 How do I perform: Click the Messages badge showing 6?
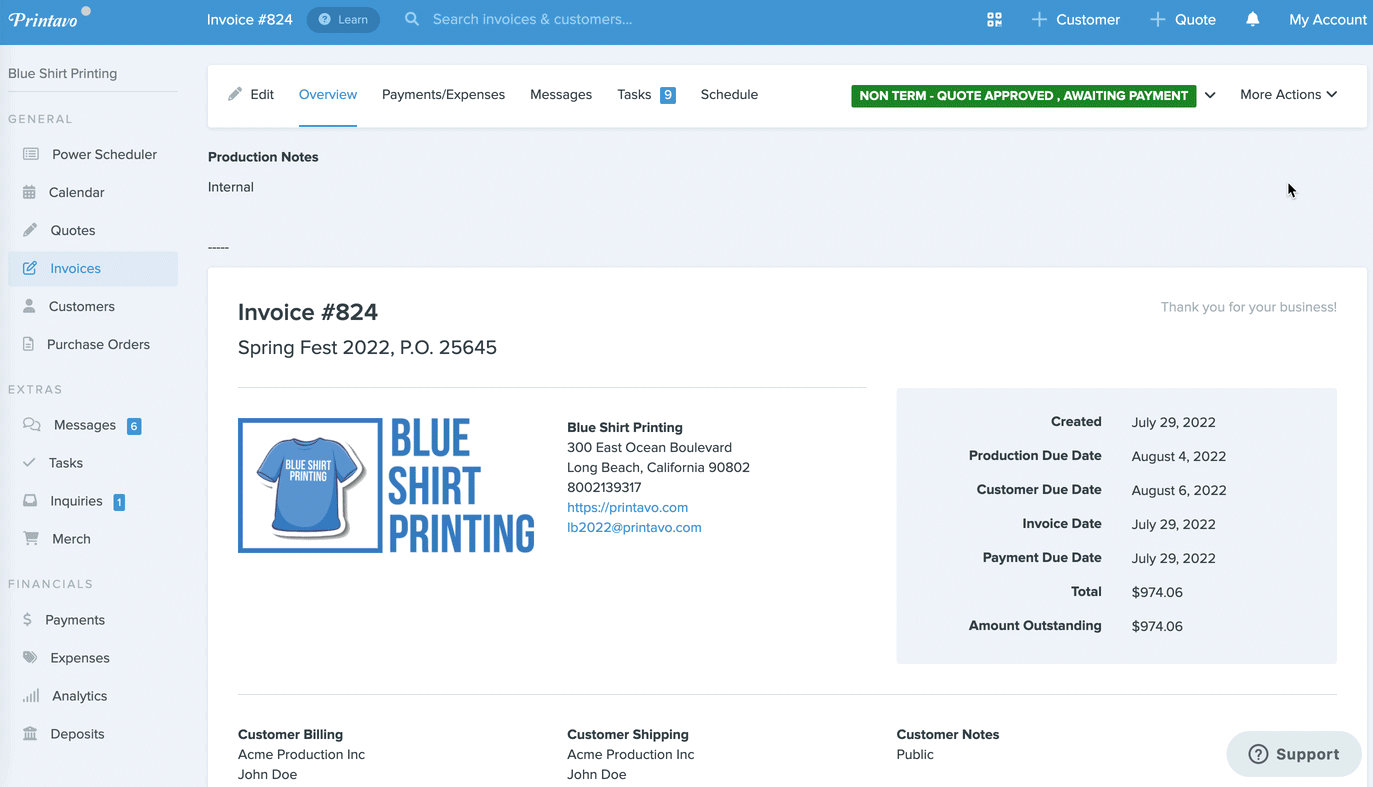(134, 426)
